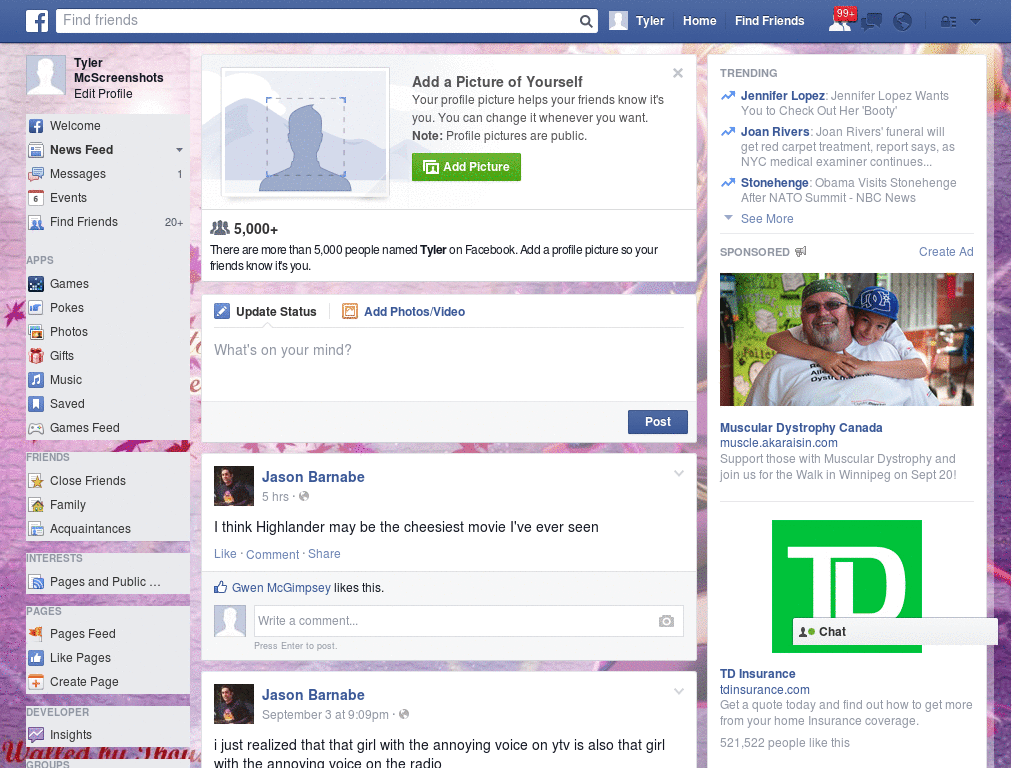This screenshot has height=768, width=1024.
Task: Click the What's on your mind box
Action: pyautogui.click(x=449, y=363)
